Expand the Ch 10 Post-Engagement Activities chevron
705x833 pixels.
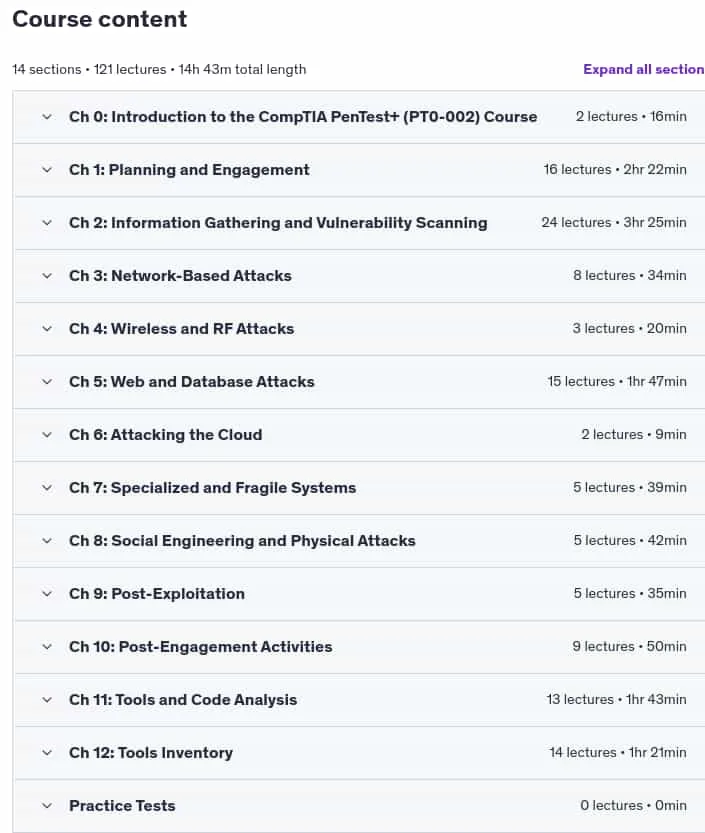[47, 647]
